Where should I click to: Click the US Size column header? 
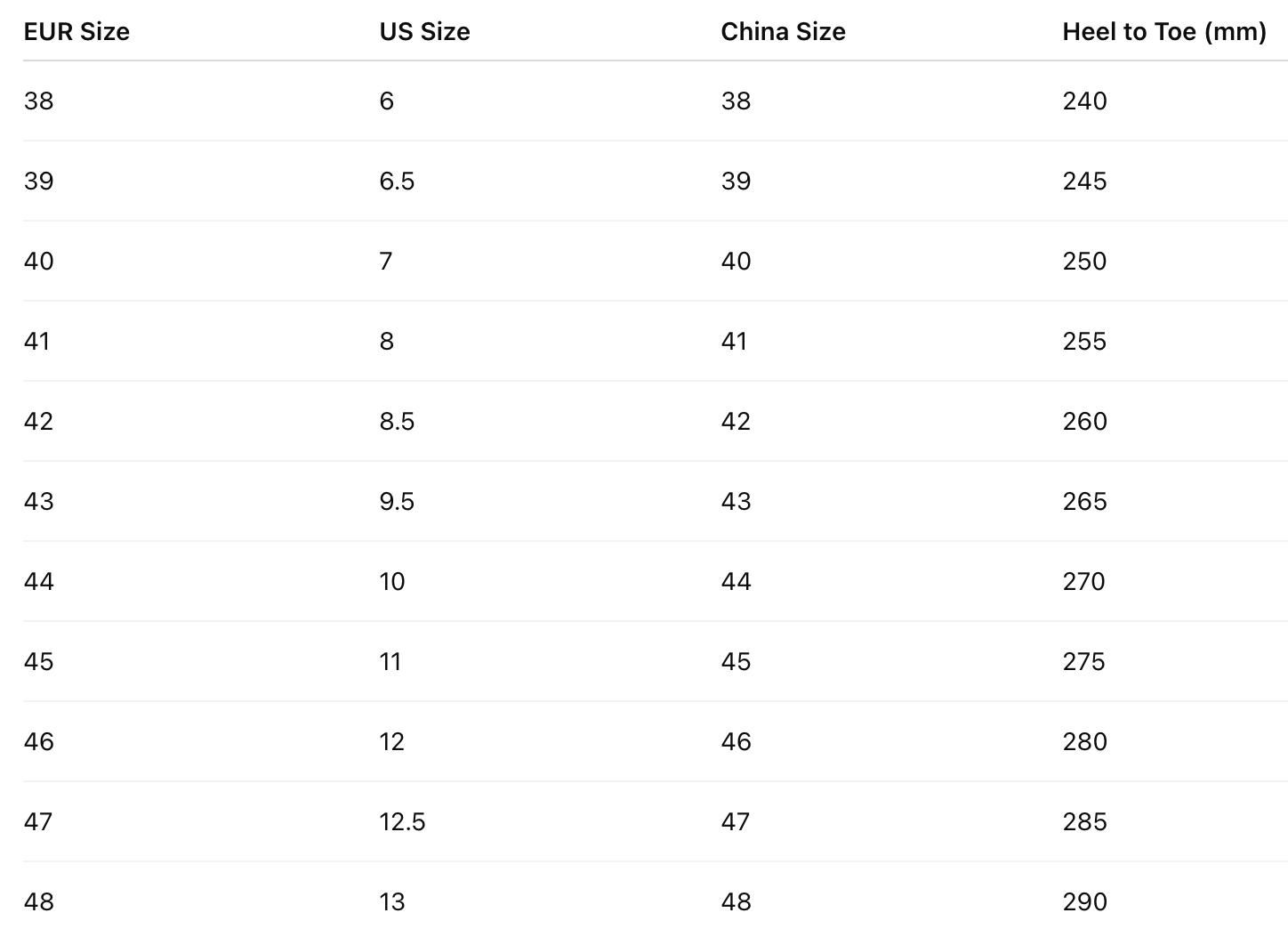(424, 32)
